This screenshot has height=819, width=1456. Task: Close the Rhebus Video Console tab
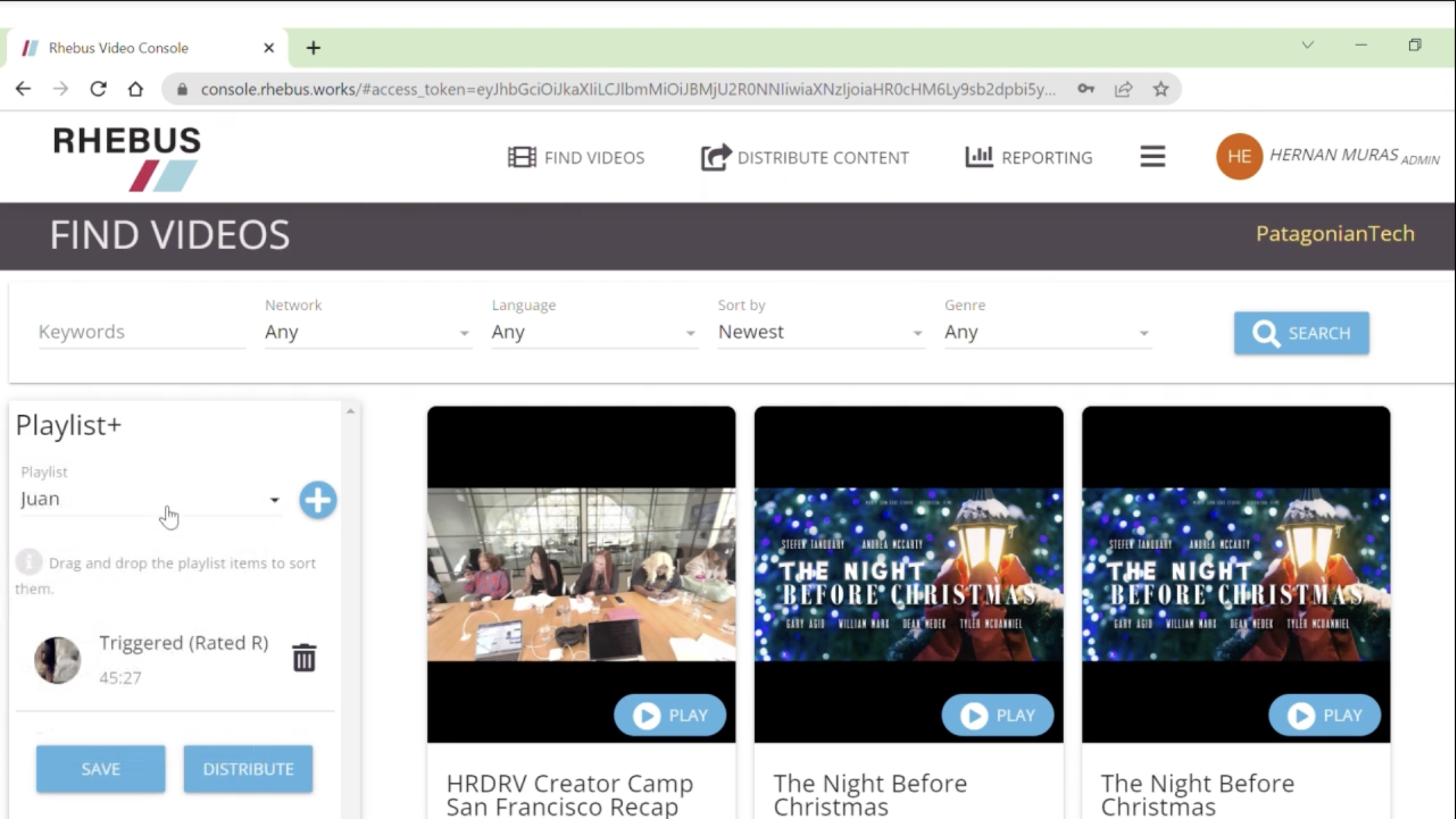(269, 48)
